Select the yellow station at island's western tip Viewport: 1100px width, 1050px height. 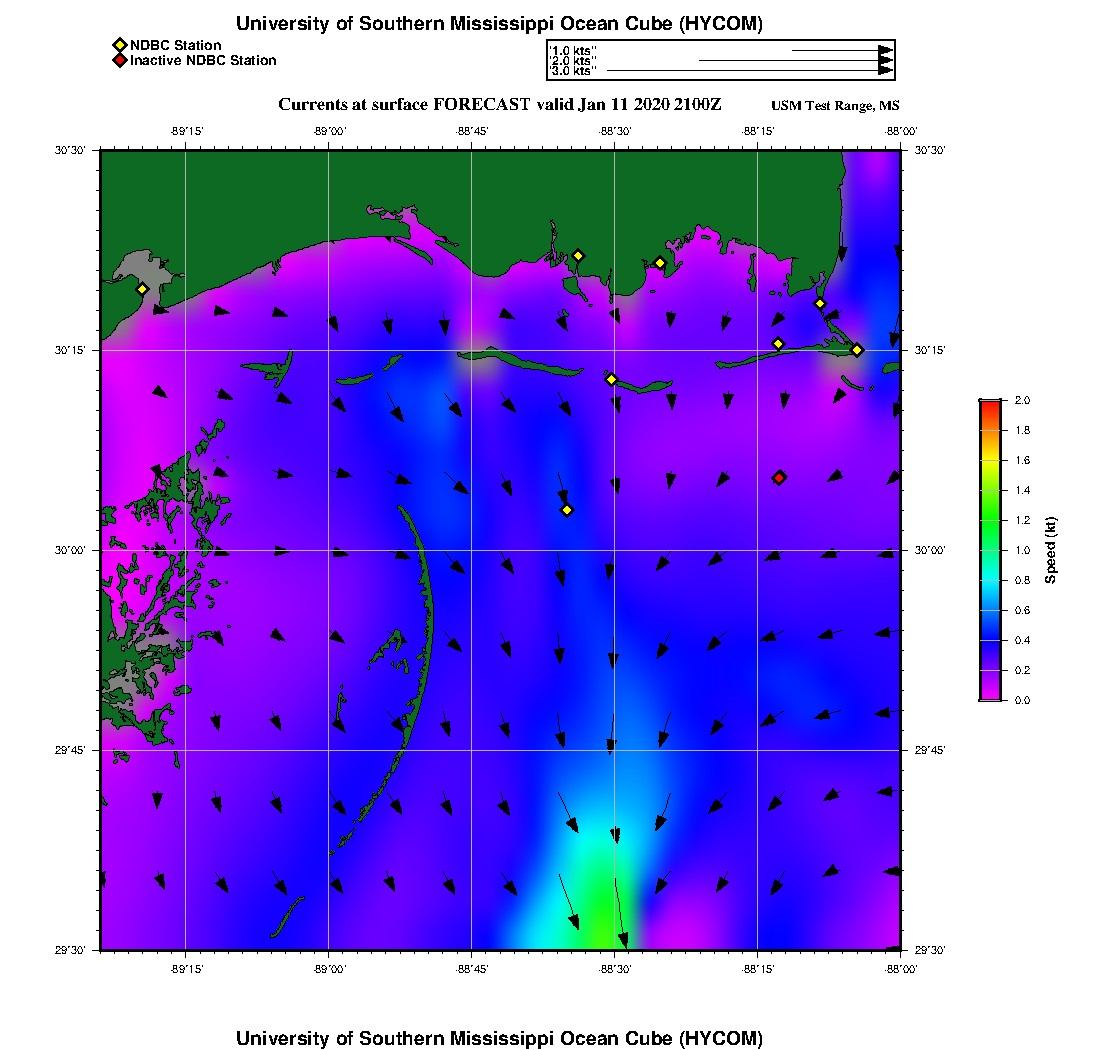(611, 379)
